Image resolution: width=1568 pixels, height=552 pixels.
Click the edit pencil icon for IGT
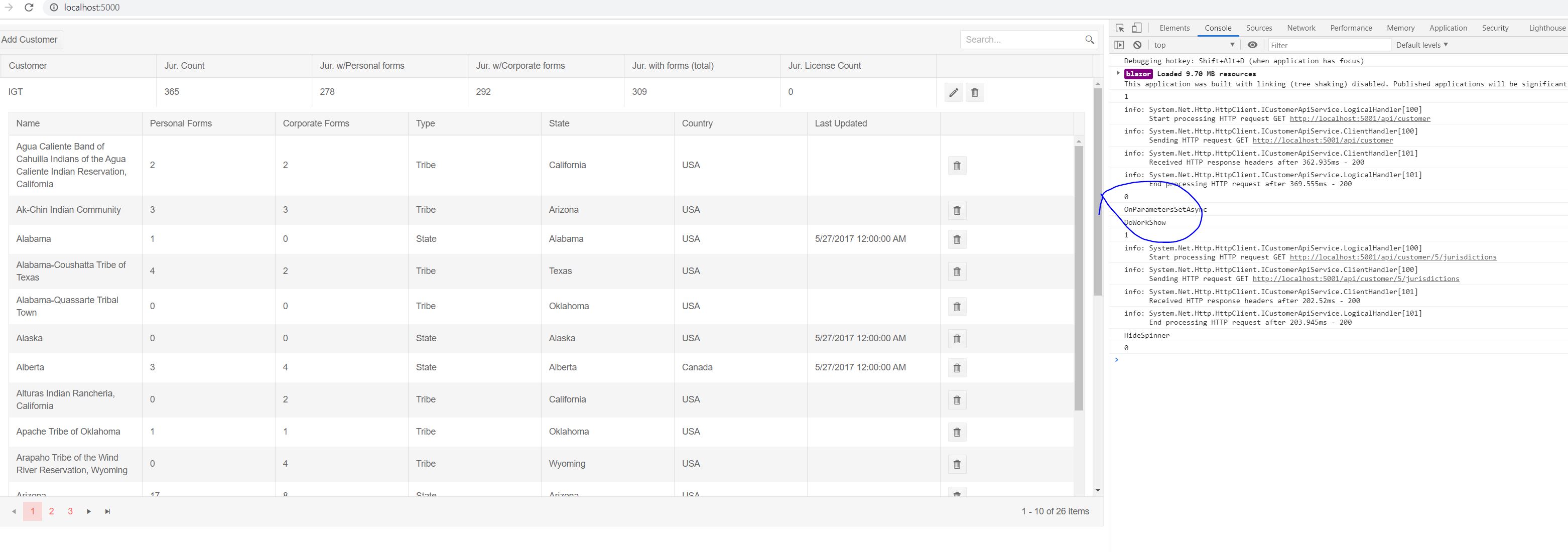[x=953, y=92]
